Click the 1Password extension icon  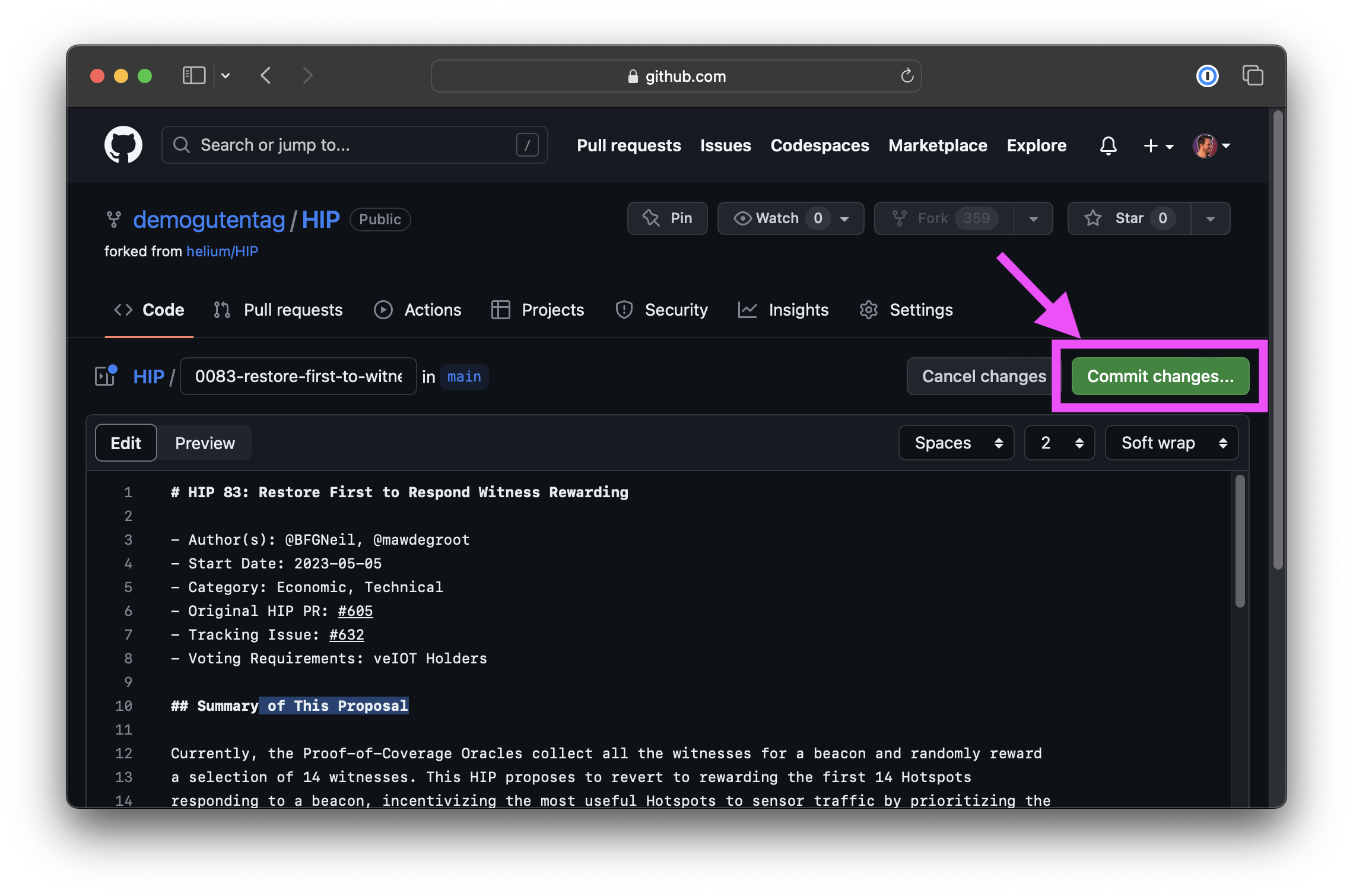tap(1207, 76)
